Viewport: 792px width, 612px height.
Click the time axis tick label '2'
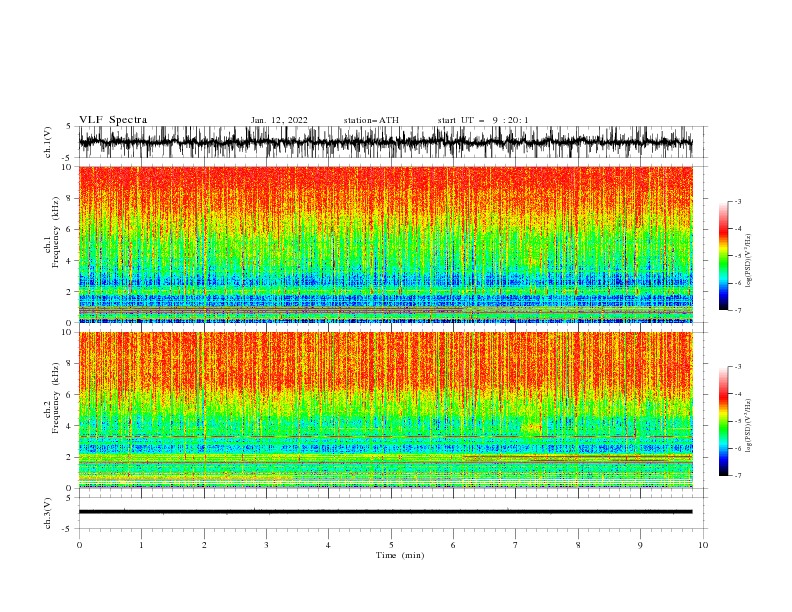(204, 545)
